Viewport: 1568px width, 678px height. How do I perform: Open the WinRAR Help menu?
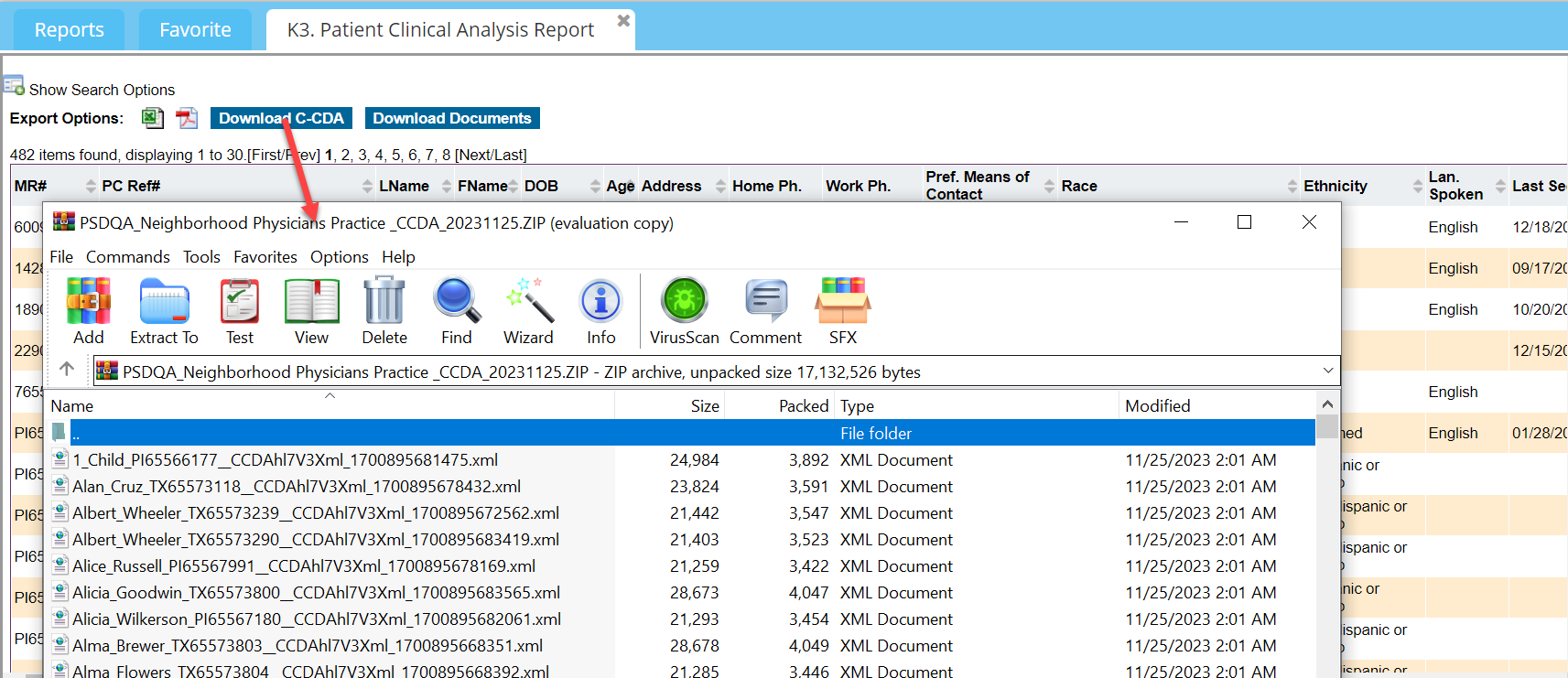pyautogui.click(x=398, y=257)
